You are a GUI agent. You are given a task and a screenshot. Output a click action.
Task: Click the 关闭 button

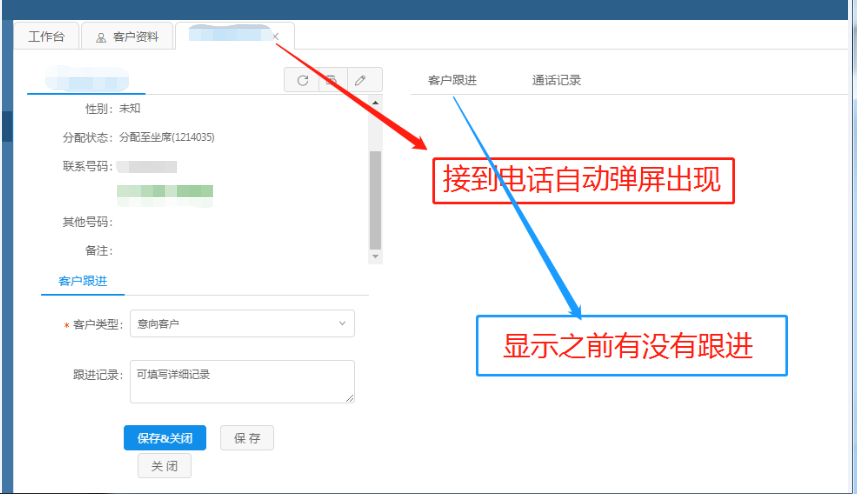165,466
